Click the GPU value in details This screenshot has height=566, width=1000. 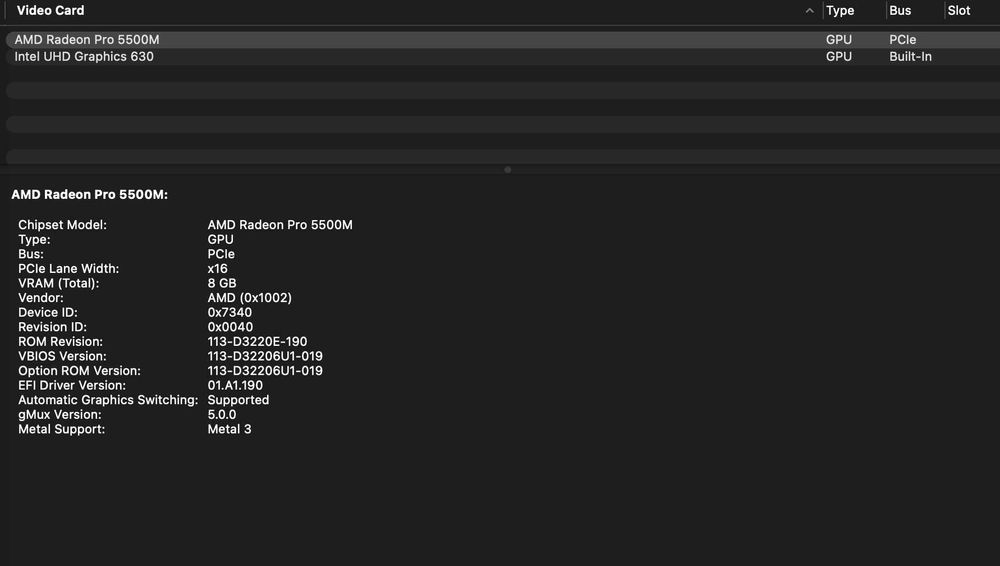click(x=221, y=239)
